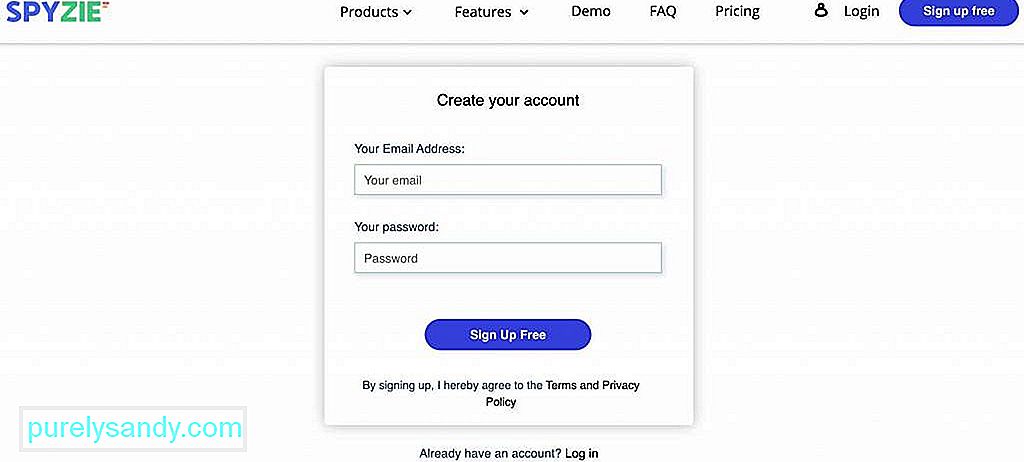Image resolution: width=1024 pixels, height=462 pixels.
Task: Focus the Password input field
Action: point(507,258)
